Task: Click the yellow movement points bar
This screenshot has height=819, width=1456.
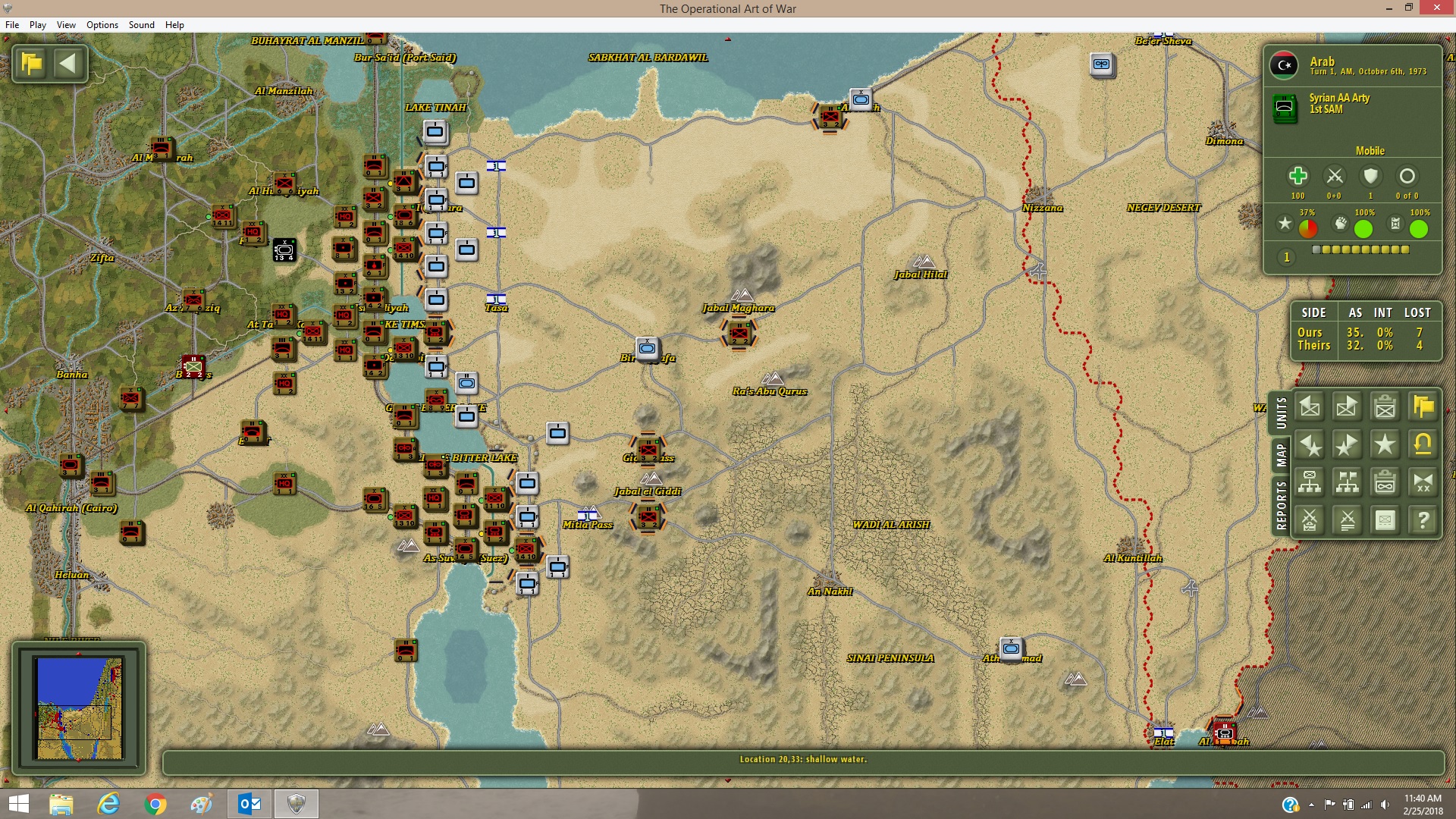Action: coord(1360,249)
